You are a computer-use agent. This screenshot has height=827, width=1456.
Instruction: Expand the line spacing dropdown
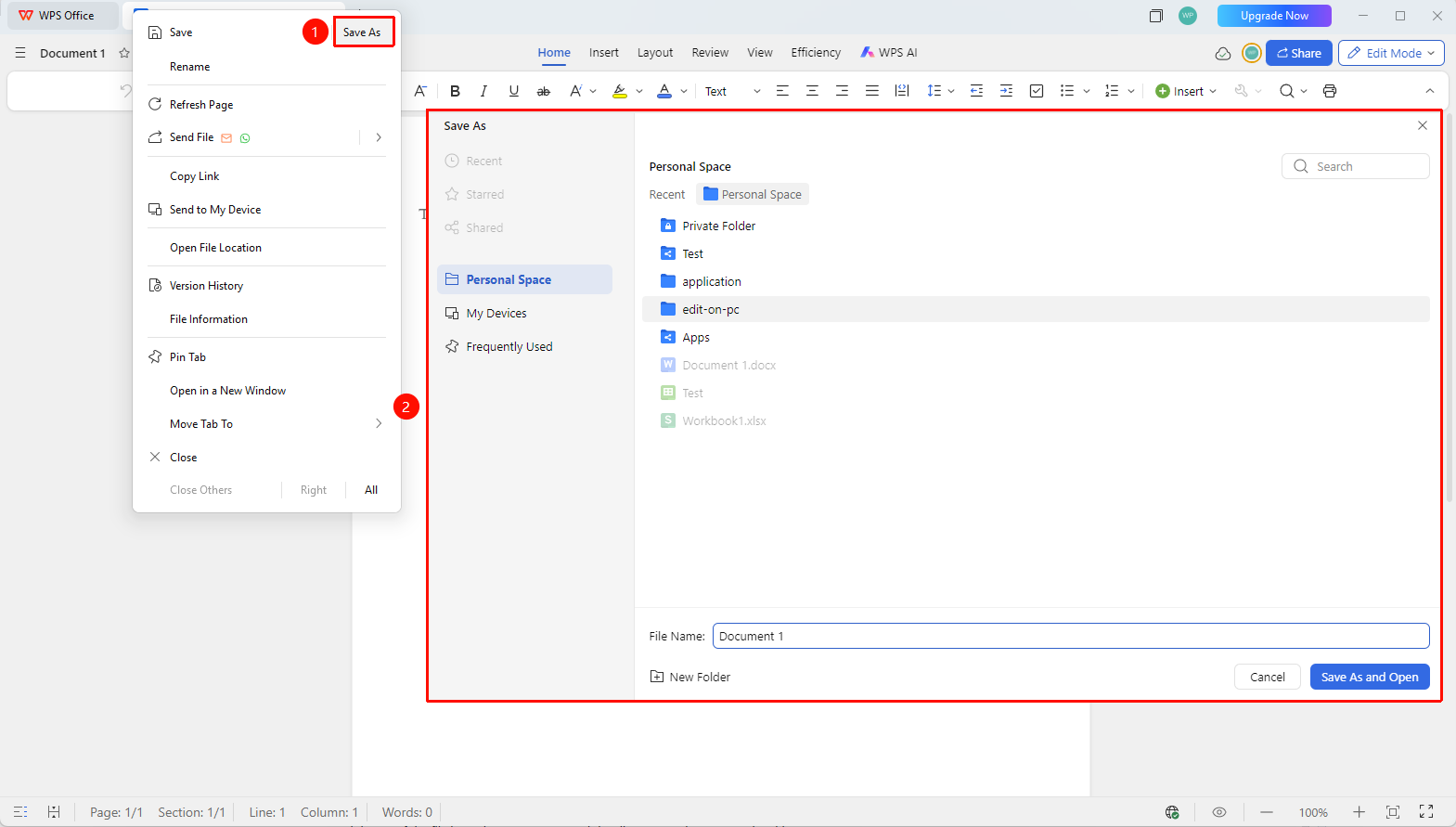tap(951, 91)
